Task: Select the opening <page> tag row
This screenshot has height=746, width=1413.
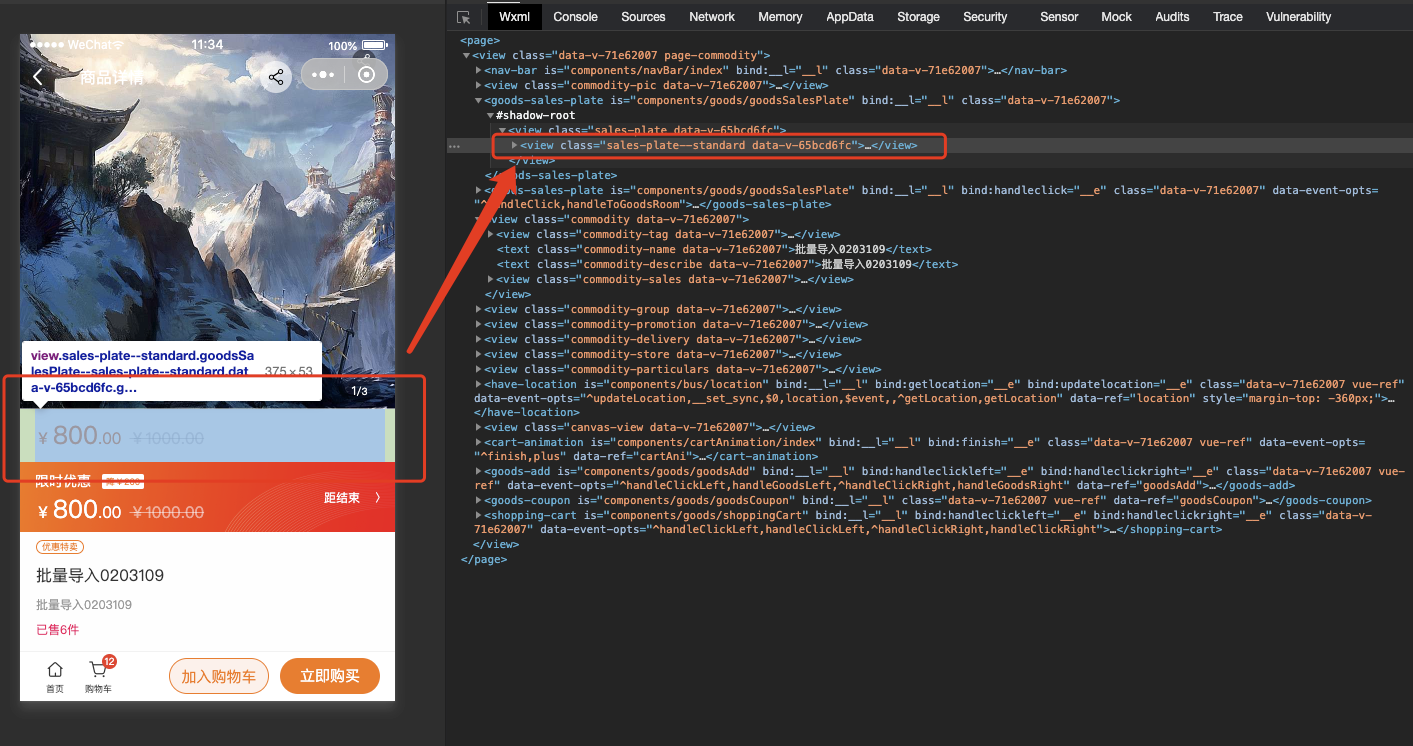Action: coord(481,41)
